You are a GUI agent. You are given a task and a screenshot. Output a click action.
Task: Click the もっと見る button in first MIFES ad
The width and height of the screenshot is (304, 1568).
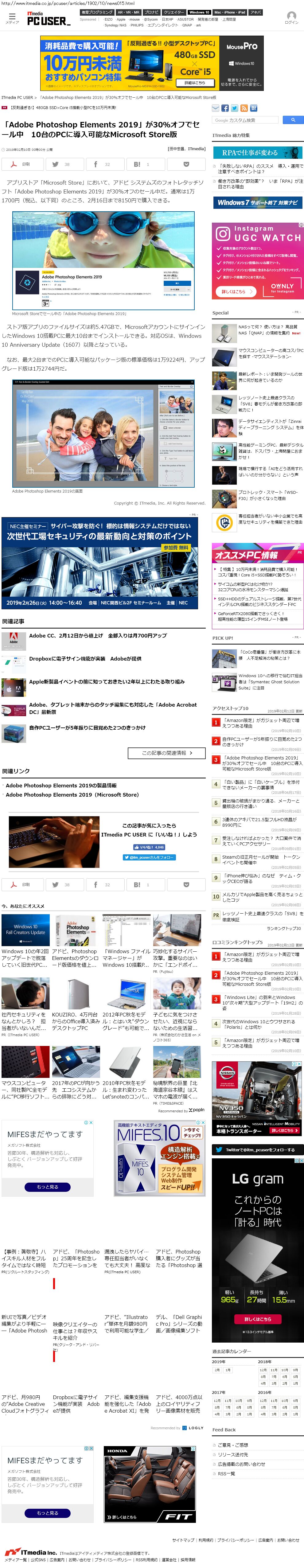(48, 1186)
